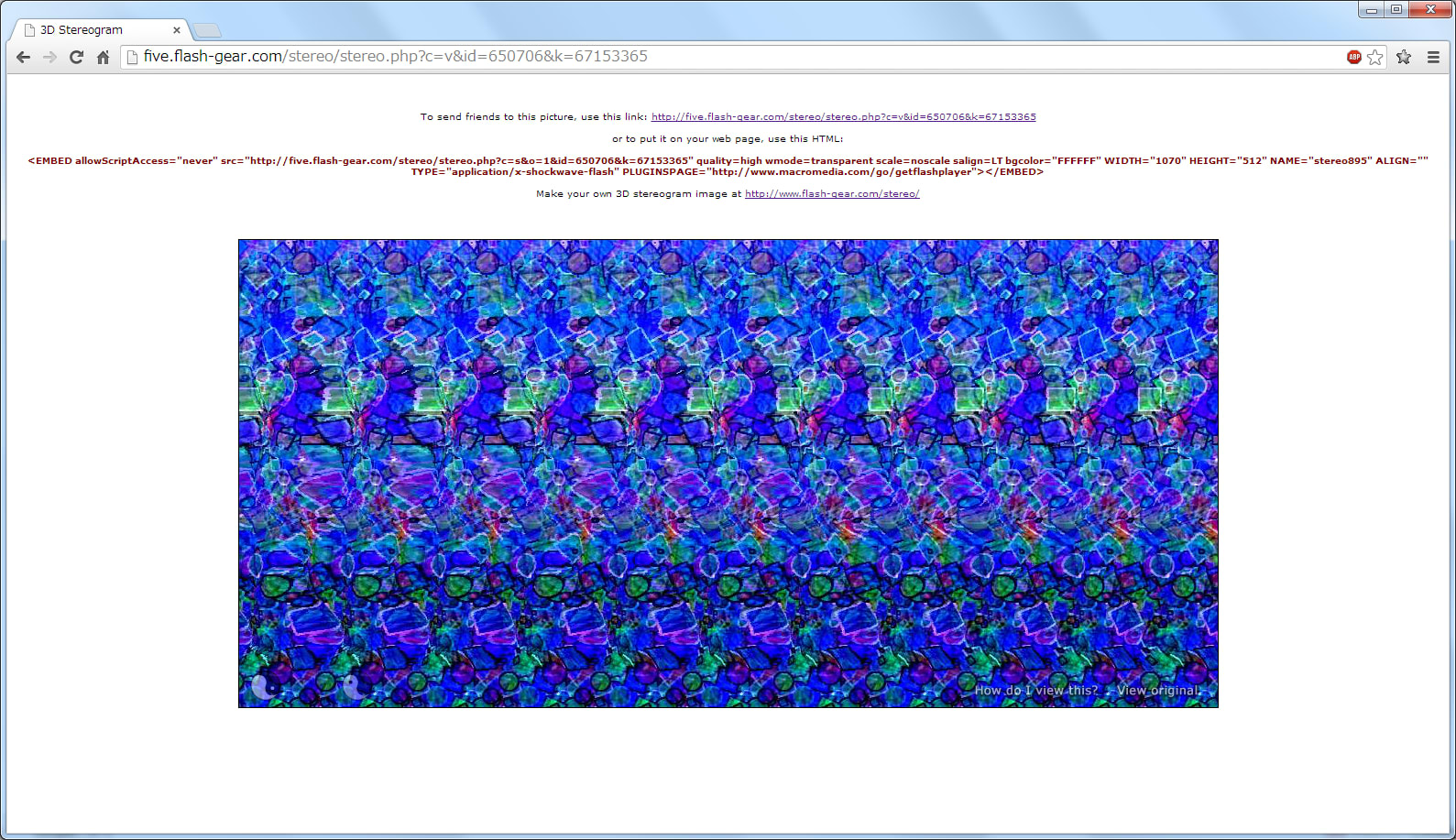
Task: Close the 3D Stereogram tab
Action: [177, 30]
